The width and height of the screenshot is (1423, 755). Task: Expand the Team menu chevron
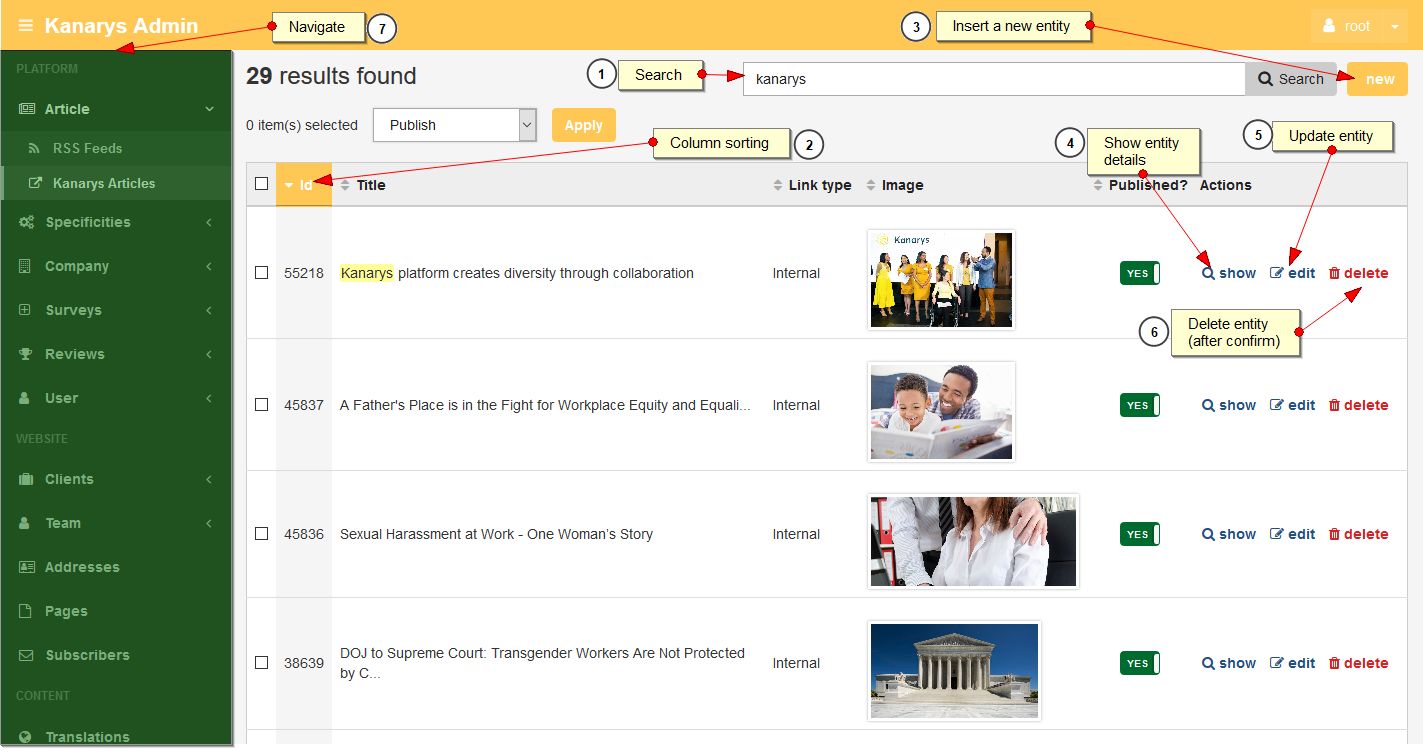coord(209,523)
